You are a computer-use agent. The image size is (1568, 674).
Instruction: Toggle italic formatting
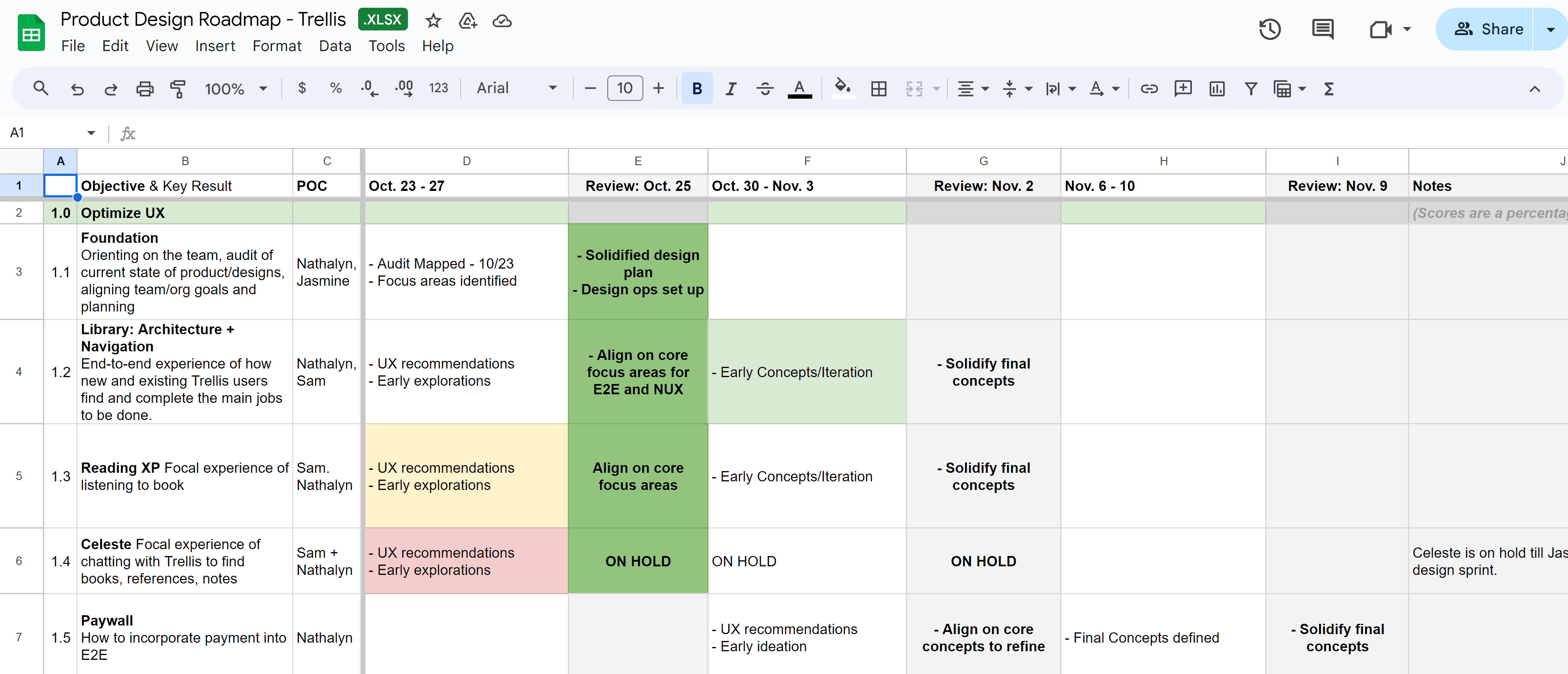(x=731, y=89)
